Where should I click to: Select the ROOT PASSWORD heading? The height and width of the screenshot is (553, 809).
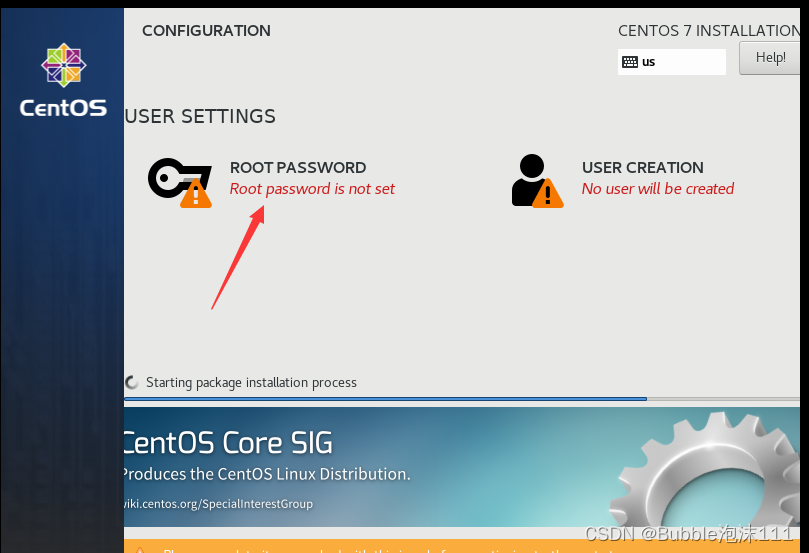click(298, 168)
